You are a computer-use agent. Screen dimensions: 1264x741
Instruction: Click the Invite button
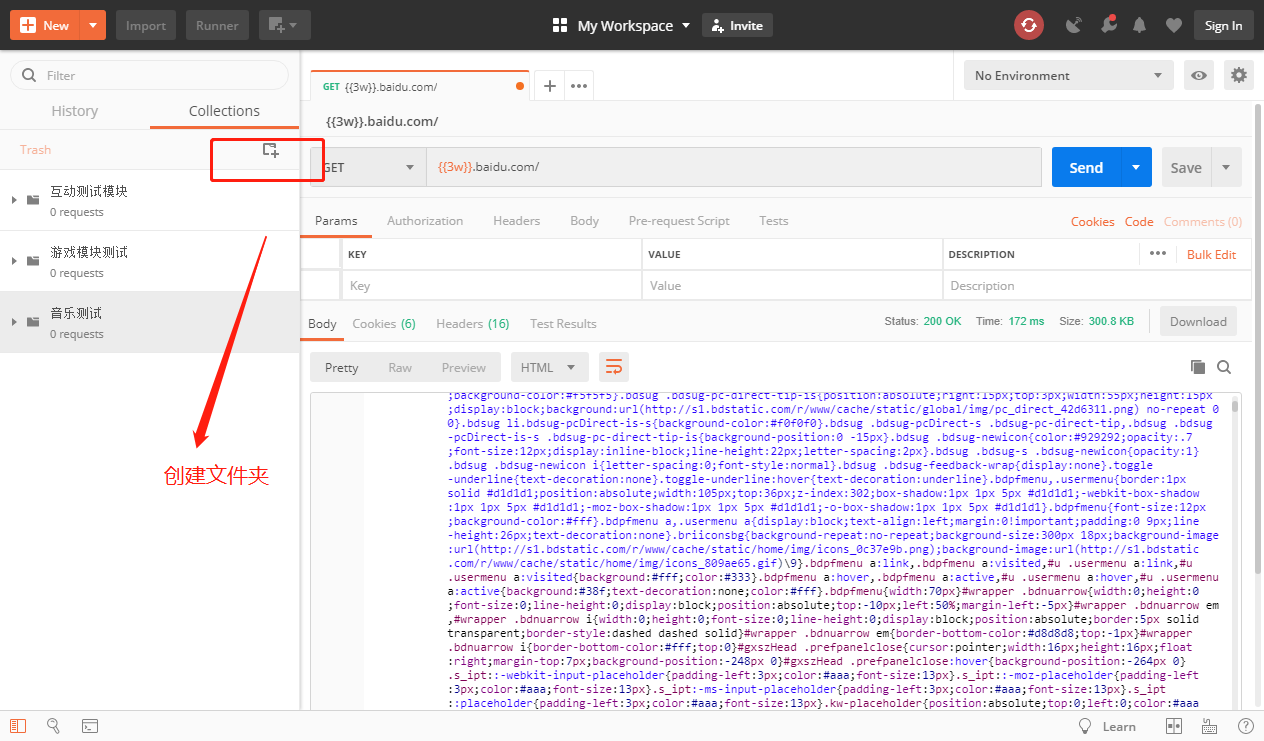click(737, 25)
